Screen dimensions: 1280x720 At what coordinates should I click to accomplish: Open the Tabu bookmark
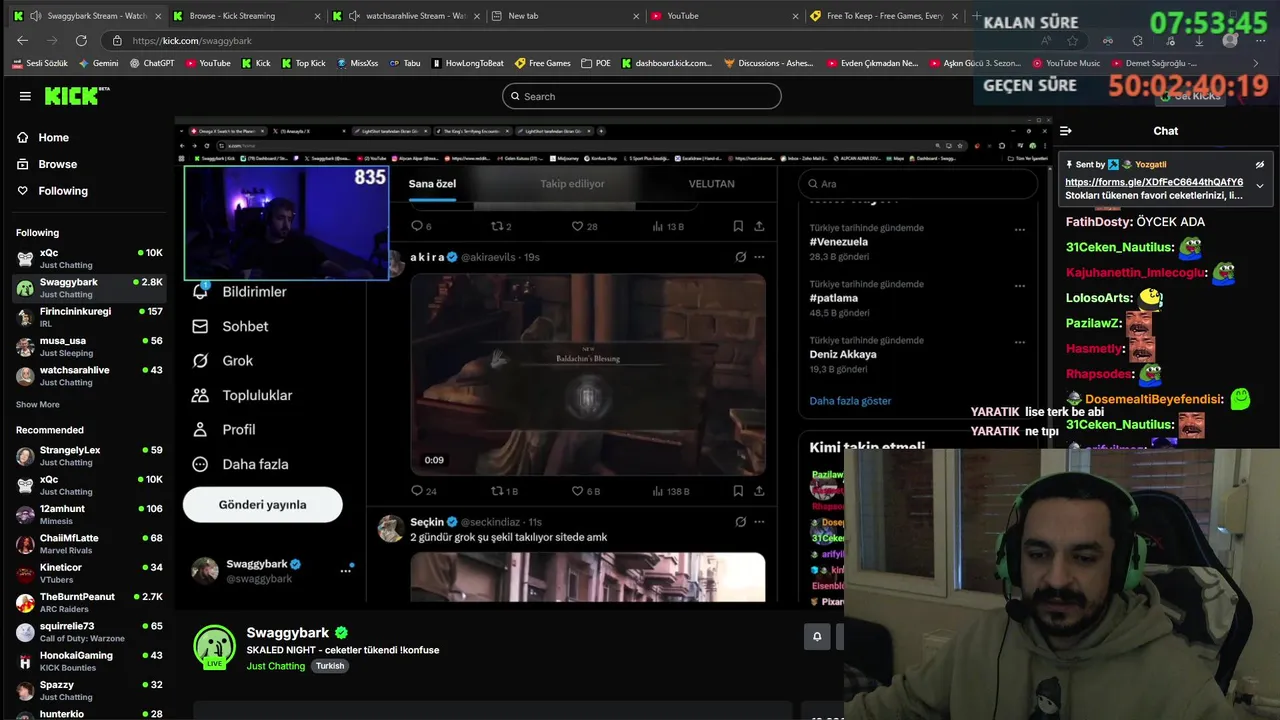coord(404,63)
